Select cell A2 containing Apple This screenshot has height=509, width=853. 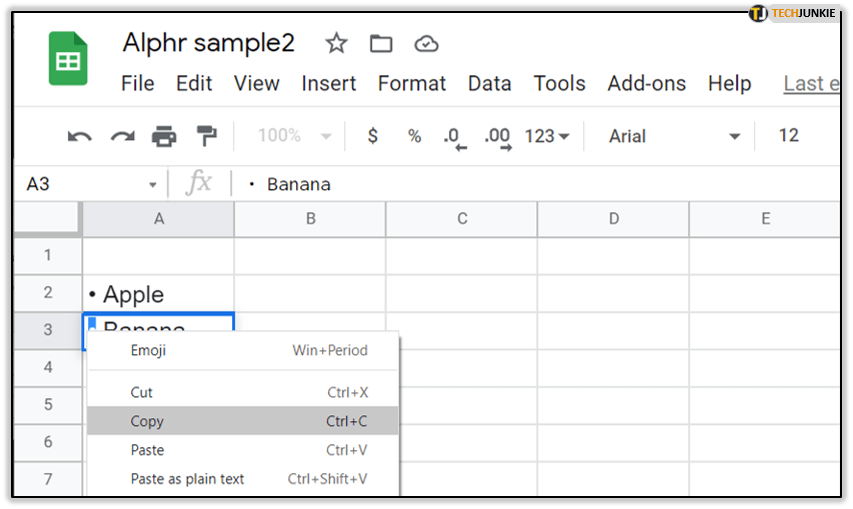pyautogui.click(x=158, y=294)
